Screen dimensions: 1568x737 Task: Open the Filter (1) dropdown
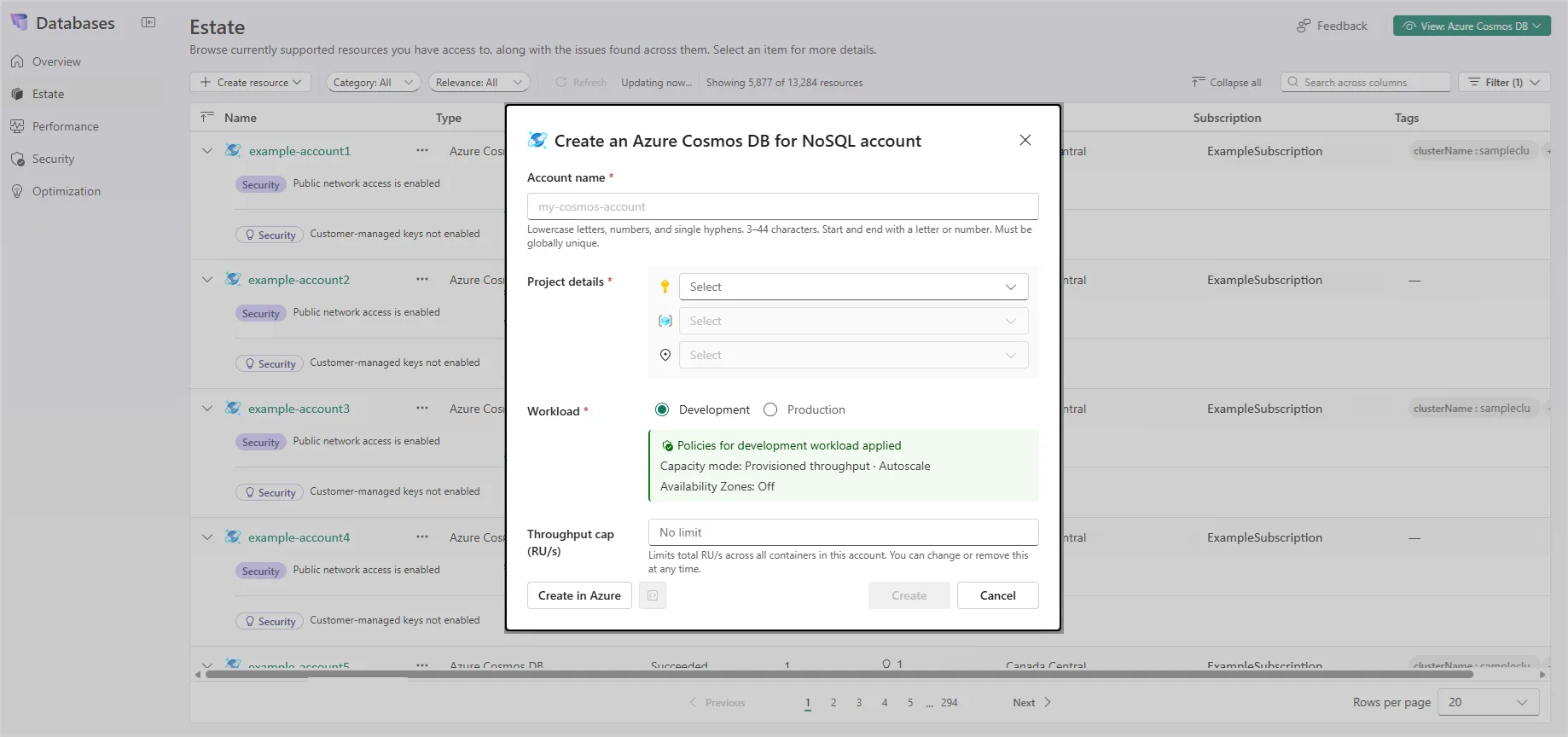pyautogui.click(x=1504, y=82)
